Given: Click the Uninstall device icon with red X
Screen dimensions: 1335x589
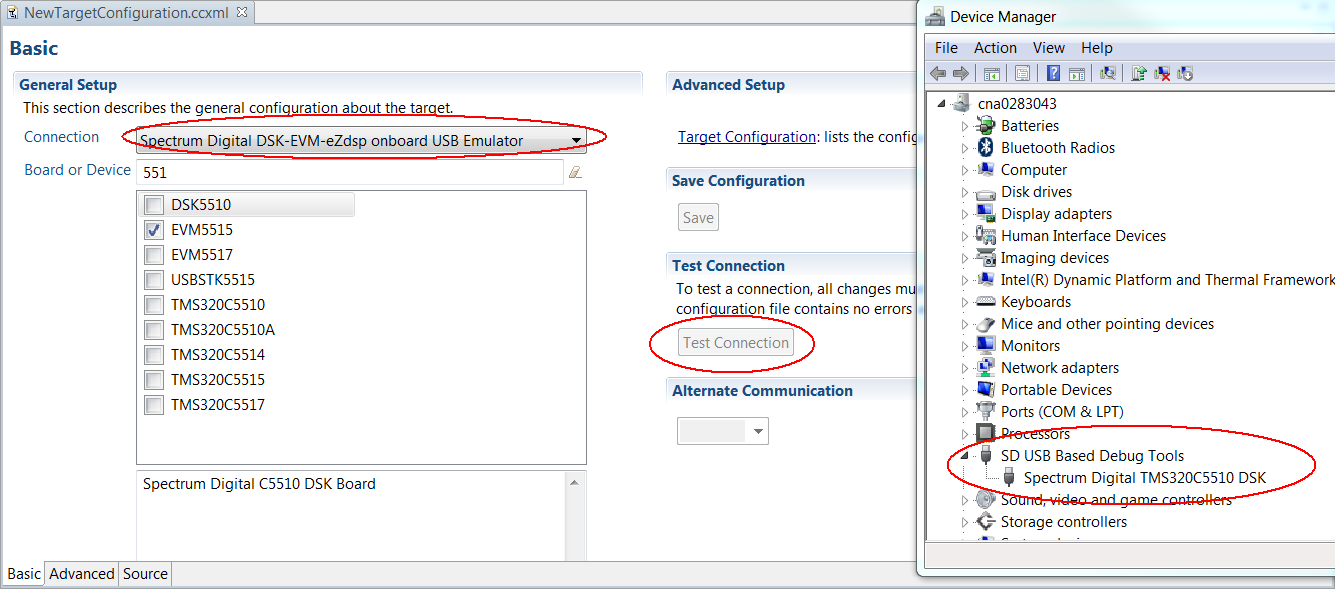Looking at the screenshot, I should pyautogui.click(x=1162, y=73).
